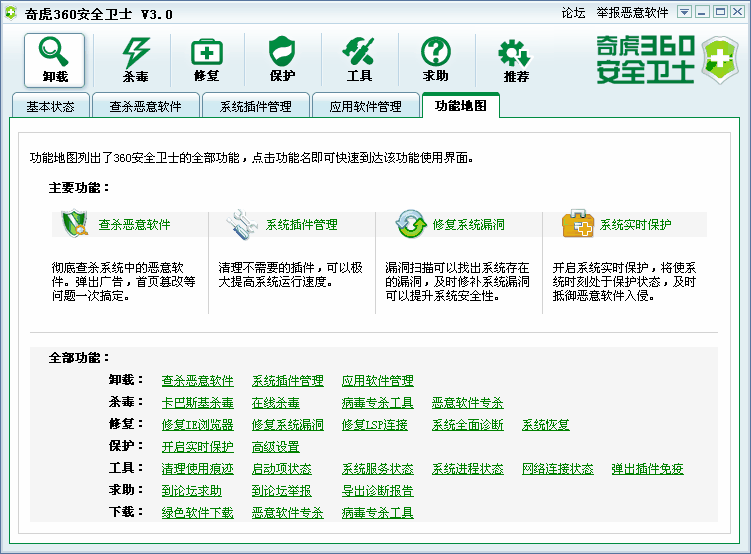Open the 弹出插件免疫 link

pos(648,469)
